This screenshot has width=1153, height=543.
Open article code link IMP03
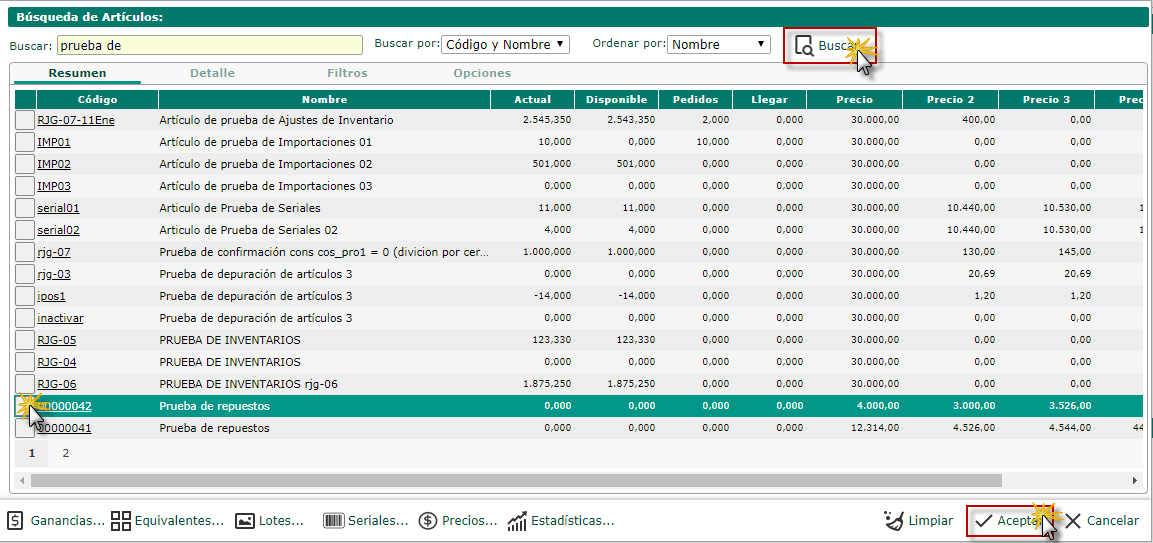click(54, 186)
